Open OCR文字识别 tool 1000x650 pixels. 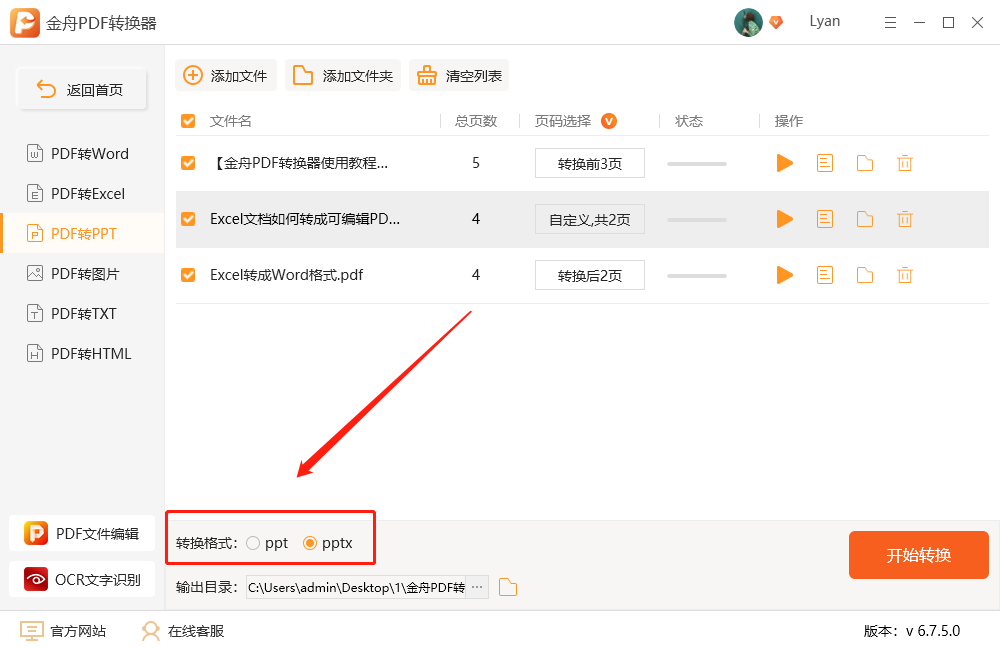pyautogui.click(x=82, y=579)
